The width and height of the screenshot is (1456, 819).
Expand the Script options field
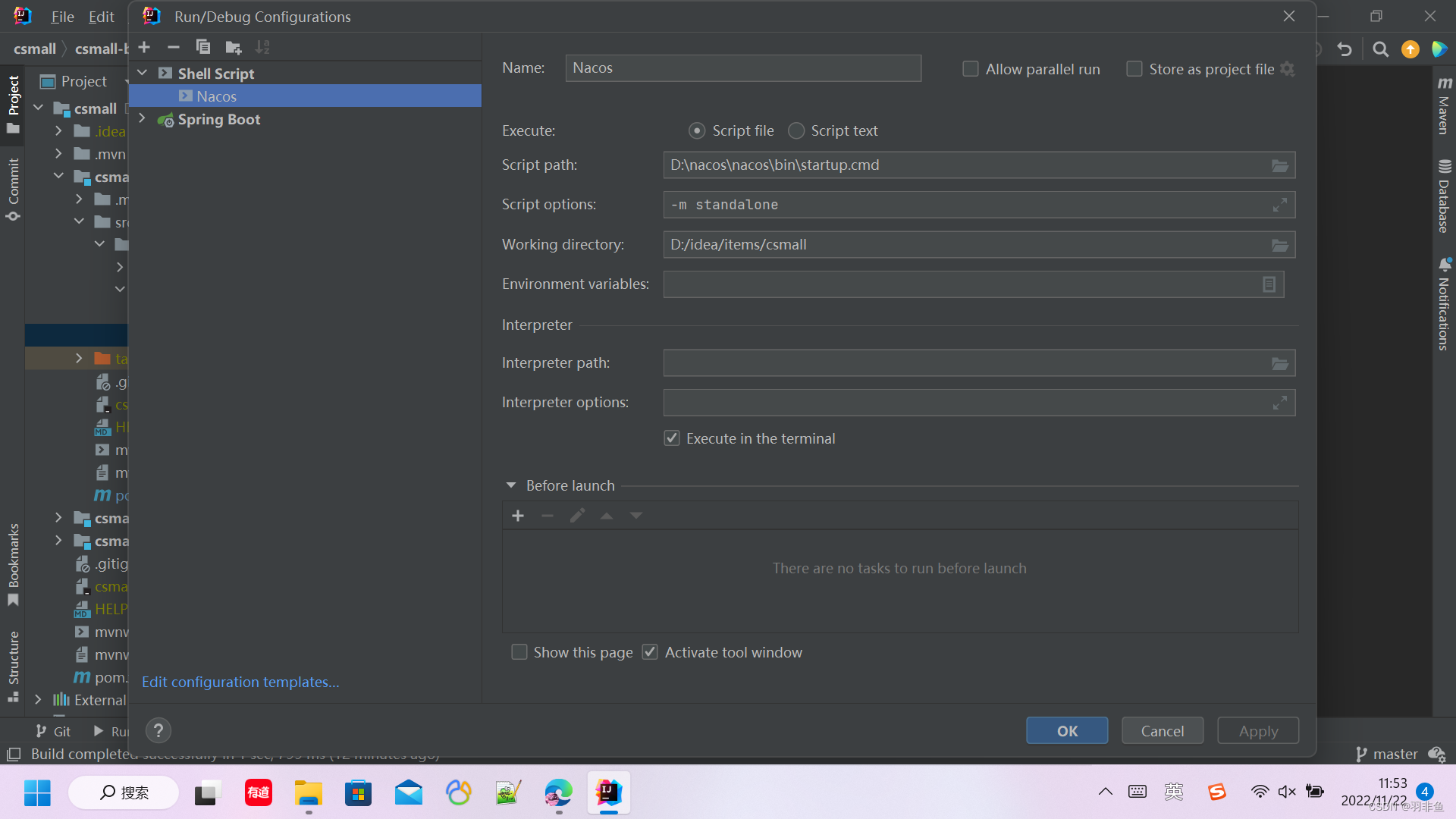(x=1280, y=205)
